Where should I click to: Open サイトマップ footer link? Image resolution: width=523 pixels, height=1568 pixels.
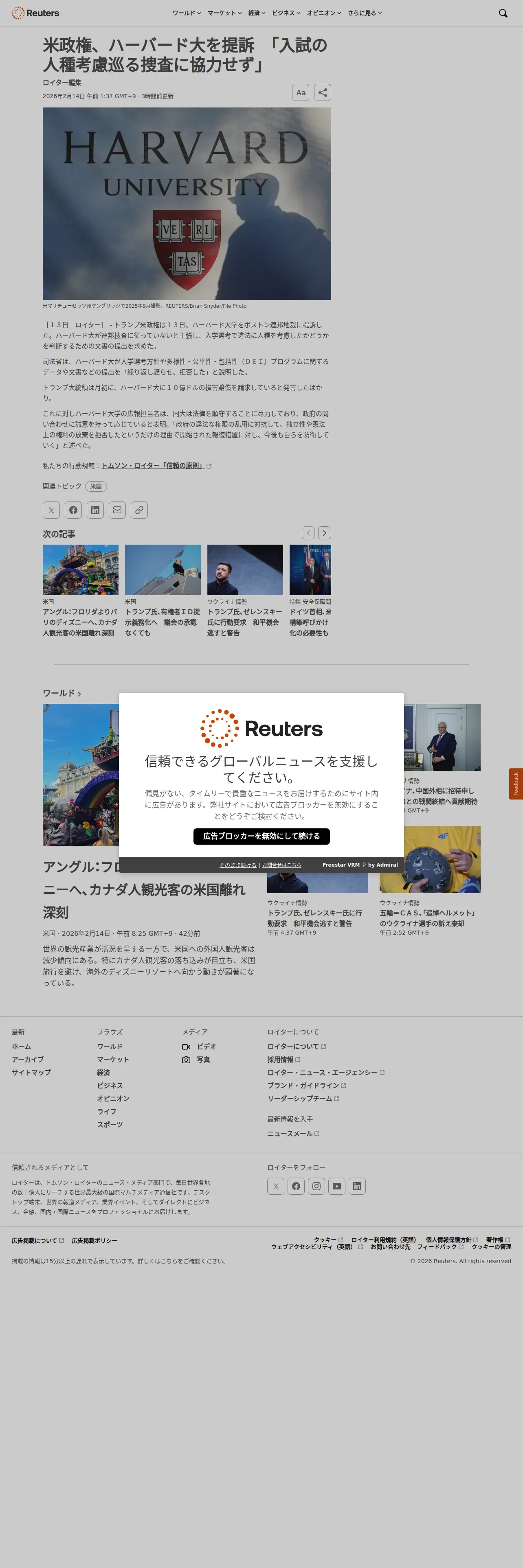pyautogui.click(x=31, y=1073)
